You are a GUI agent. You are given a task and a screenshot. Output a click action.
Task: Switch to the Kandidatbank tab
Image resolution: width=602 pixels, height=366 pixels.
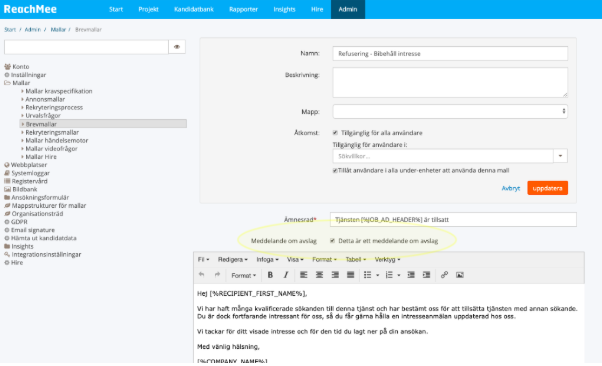[194, 9]
